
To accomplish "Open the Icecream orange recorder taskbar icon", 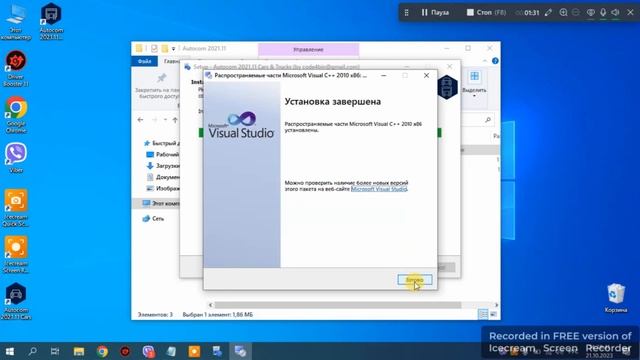I will 194,351.
